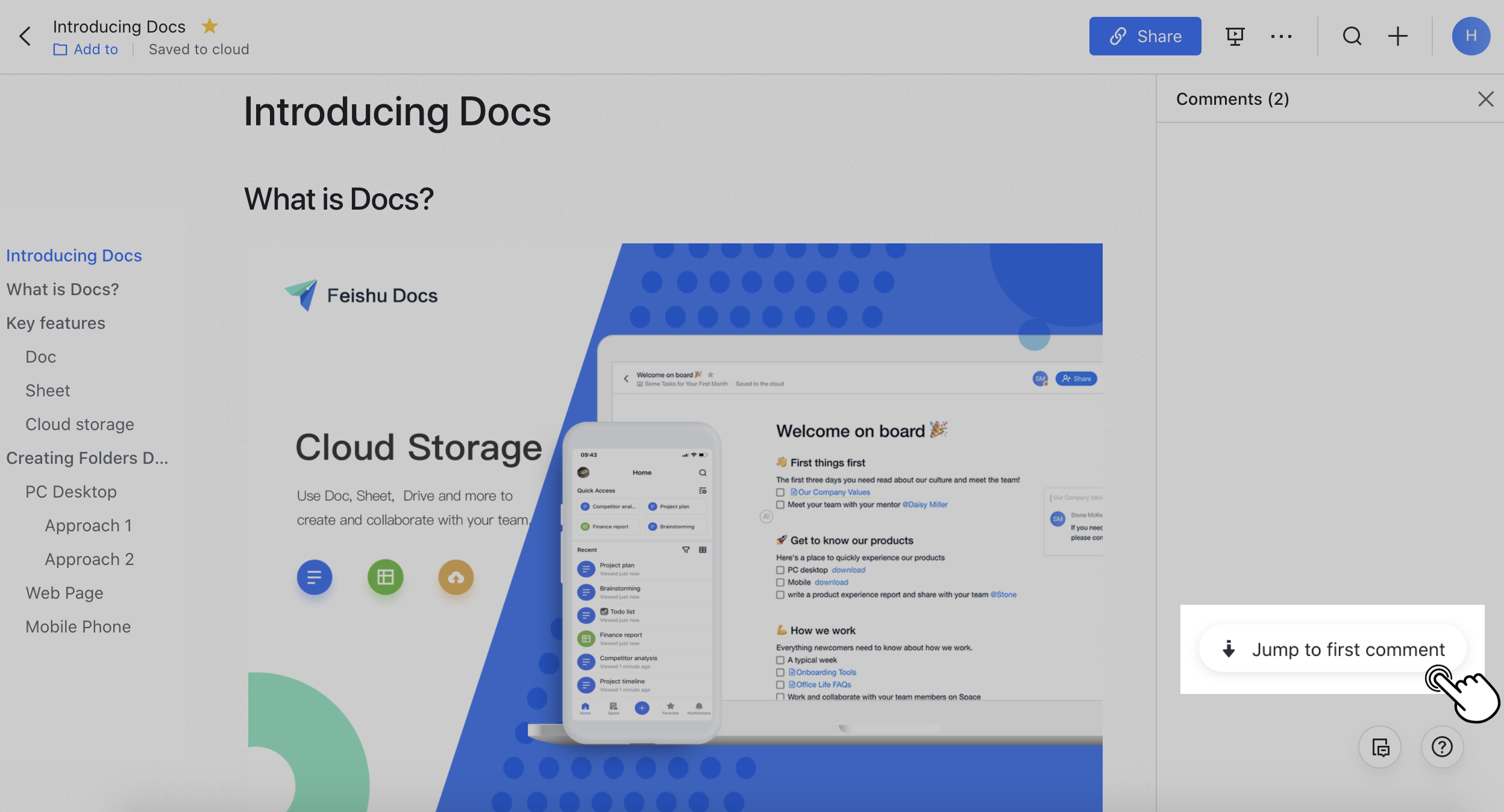Click the help question mark icon
This screenshot has height=812, width=1504.
pos(1442,747)
